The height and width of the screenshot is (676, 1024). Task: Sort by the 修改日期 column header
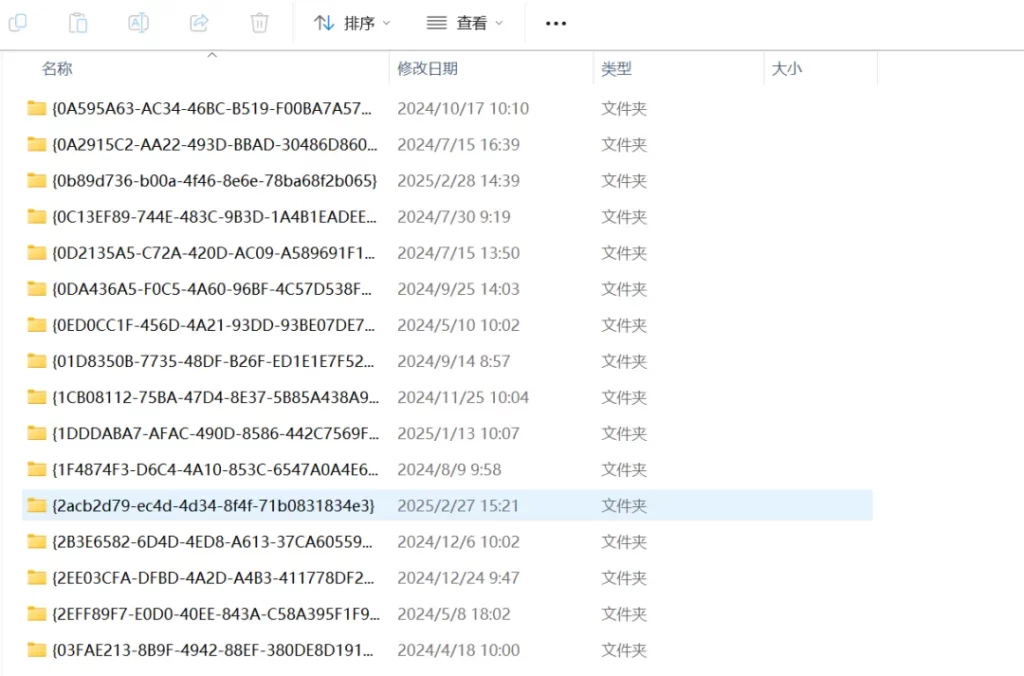(427, 69)
